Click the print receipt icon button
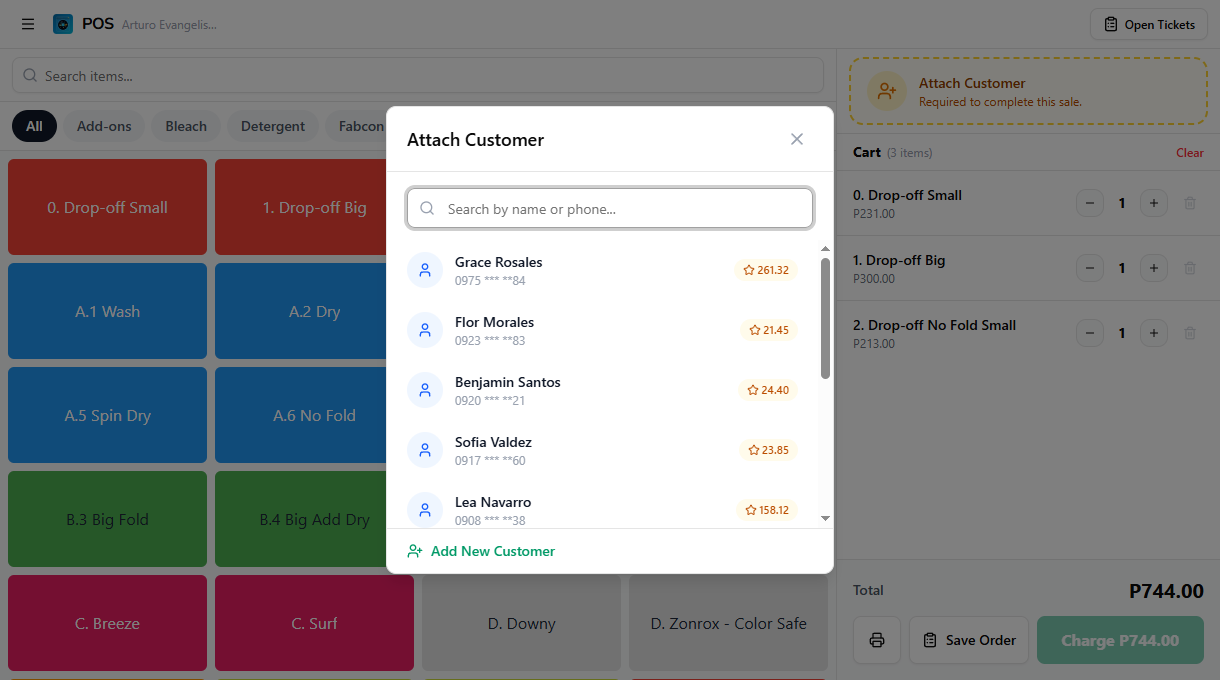 click(x=877, y=640)
